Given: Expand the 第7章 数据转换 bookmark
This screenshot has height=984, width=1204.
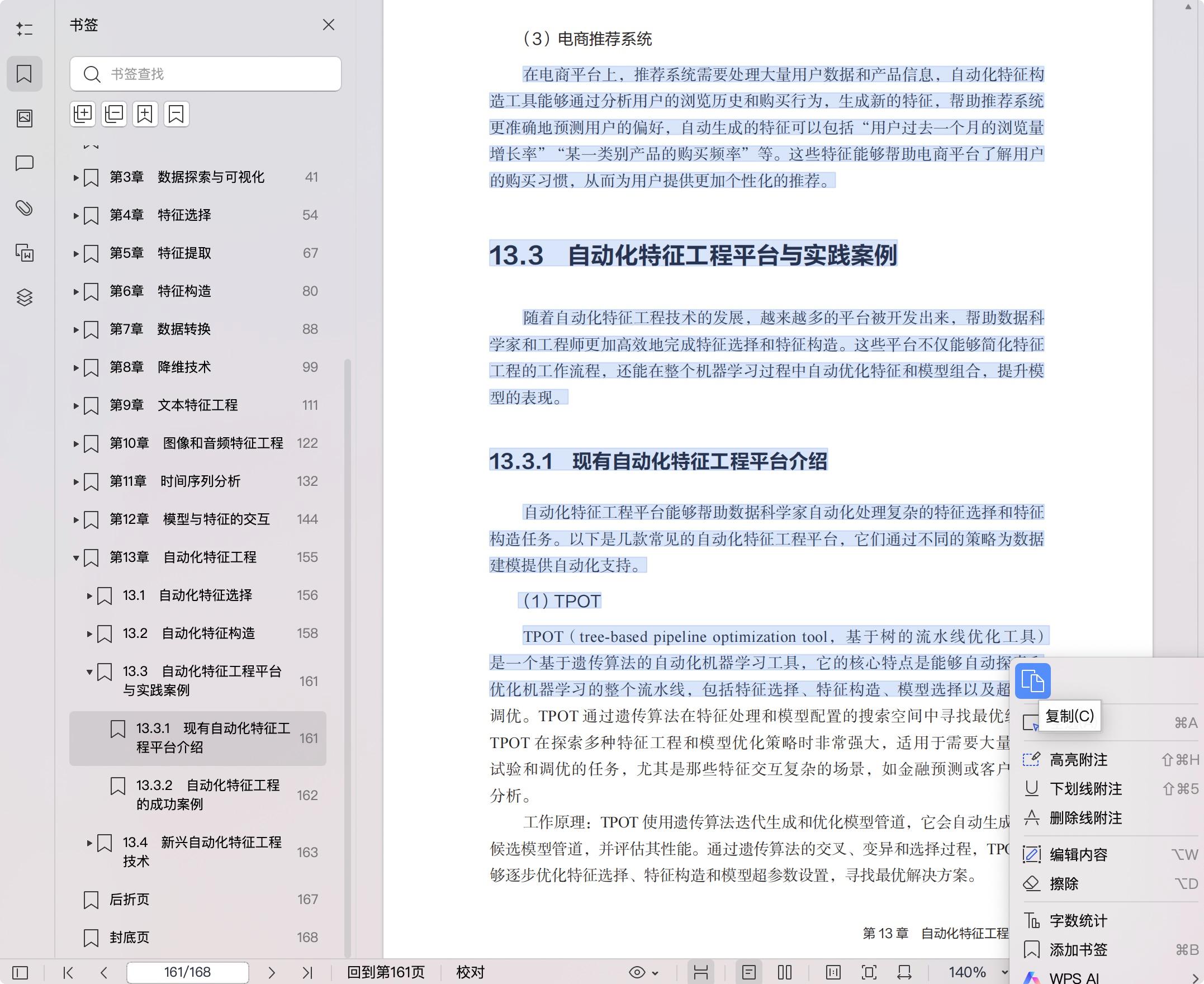Looking at the screenshot, I should (x=76, y=330).
